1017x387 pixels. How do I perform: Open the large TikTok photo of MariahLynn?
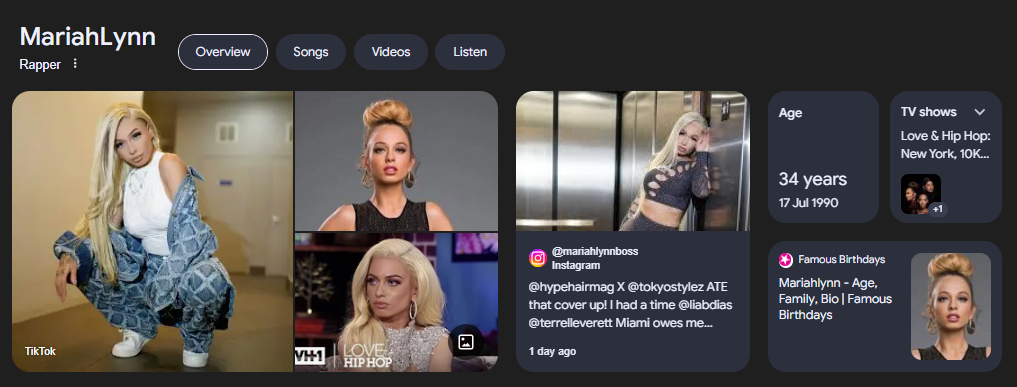(152, 231)
